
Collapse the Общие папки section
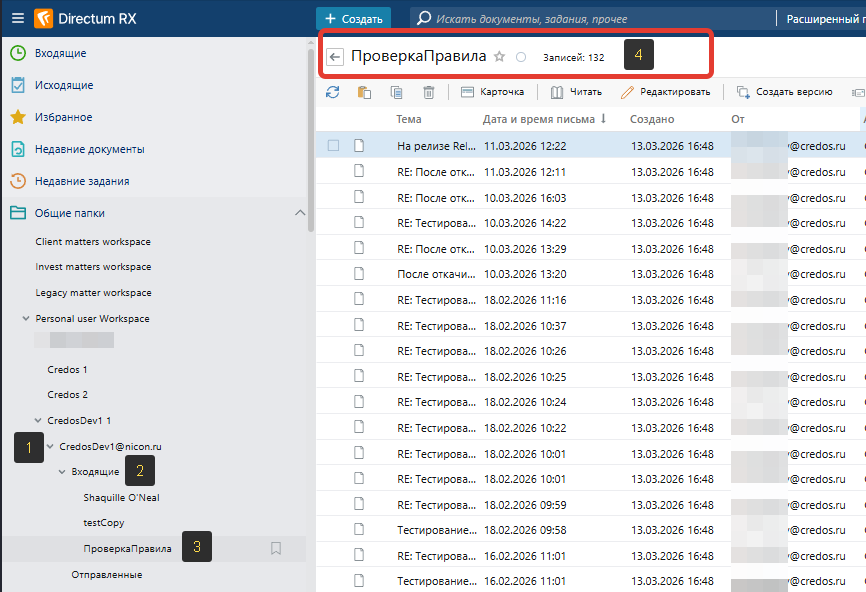299,213
